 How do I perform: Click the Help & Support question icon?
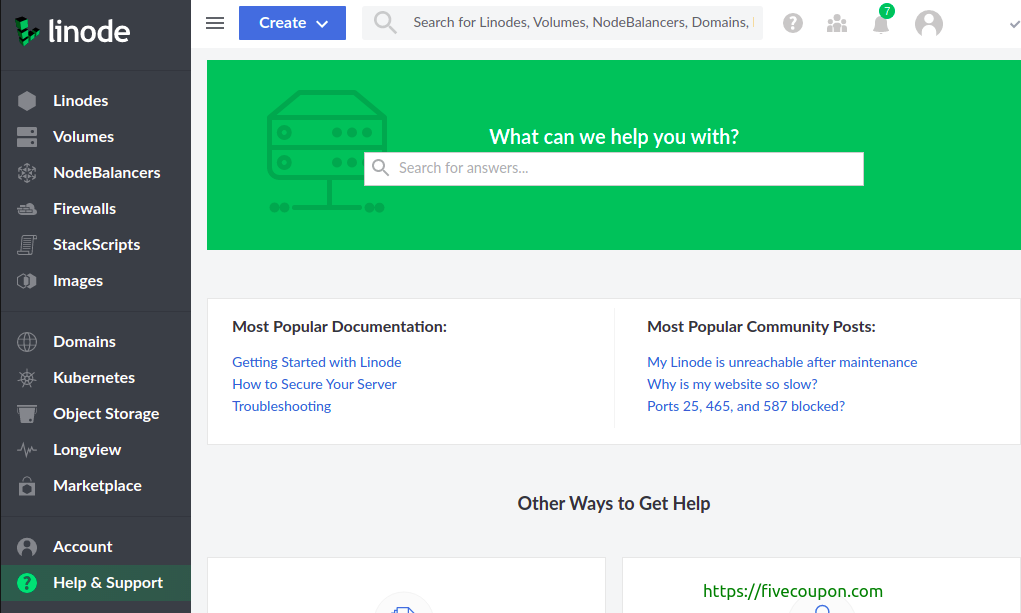(x=27, y=583)
